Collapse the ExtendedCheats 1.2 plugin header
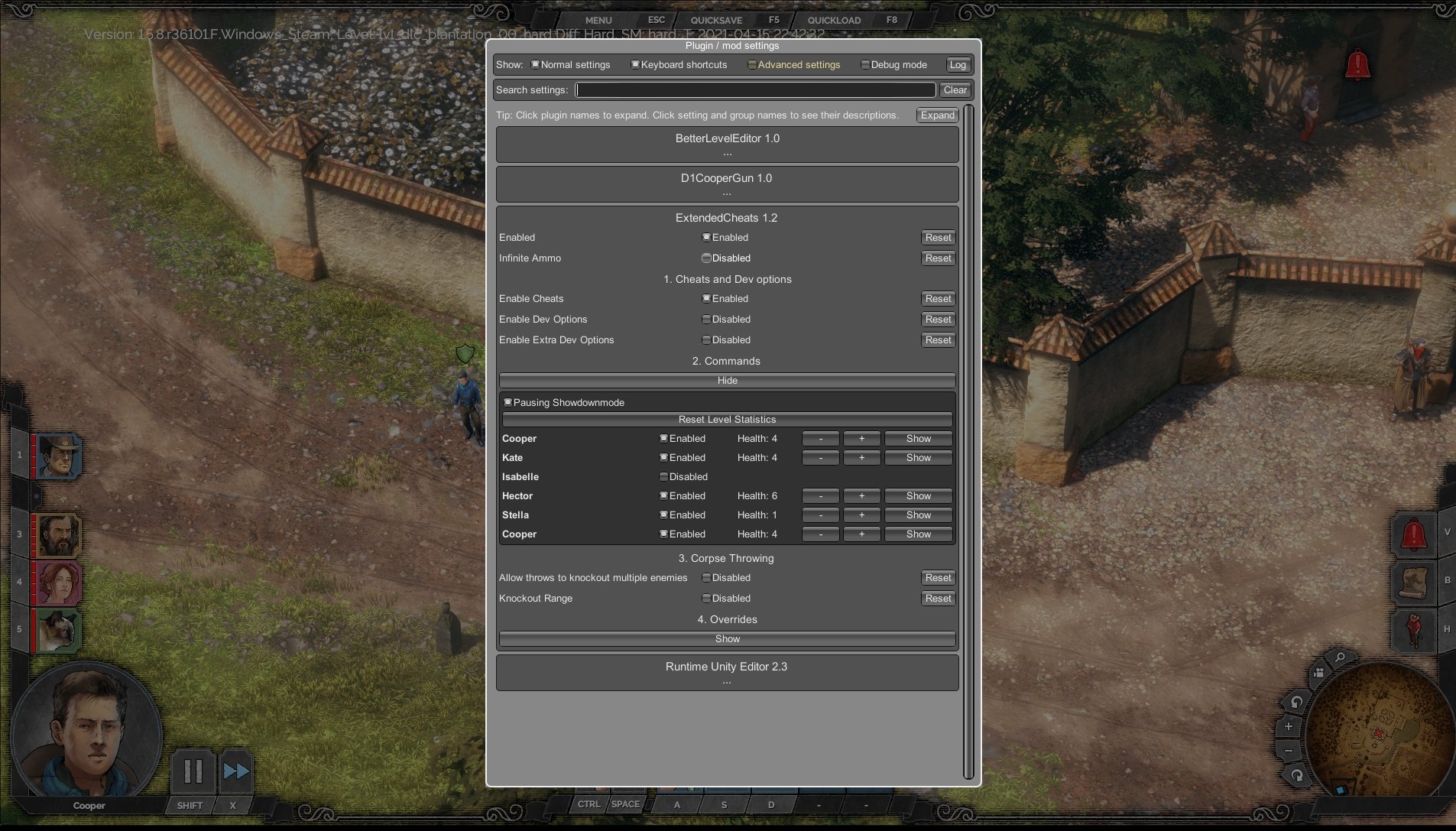This screenshot has width=1456, height=831. point(726,218)
